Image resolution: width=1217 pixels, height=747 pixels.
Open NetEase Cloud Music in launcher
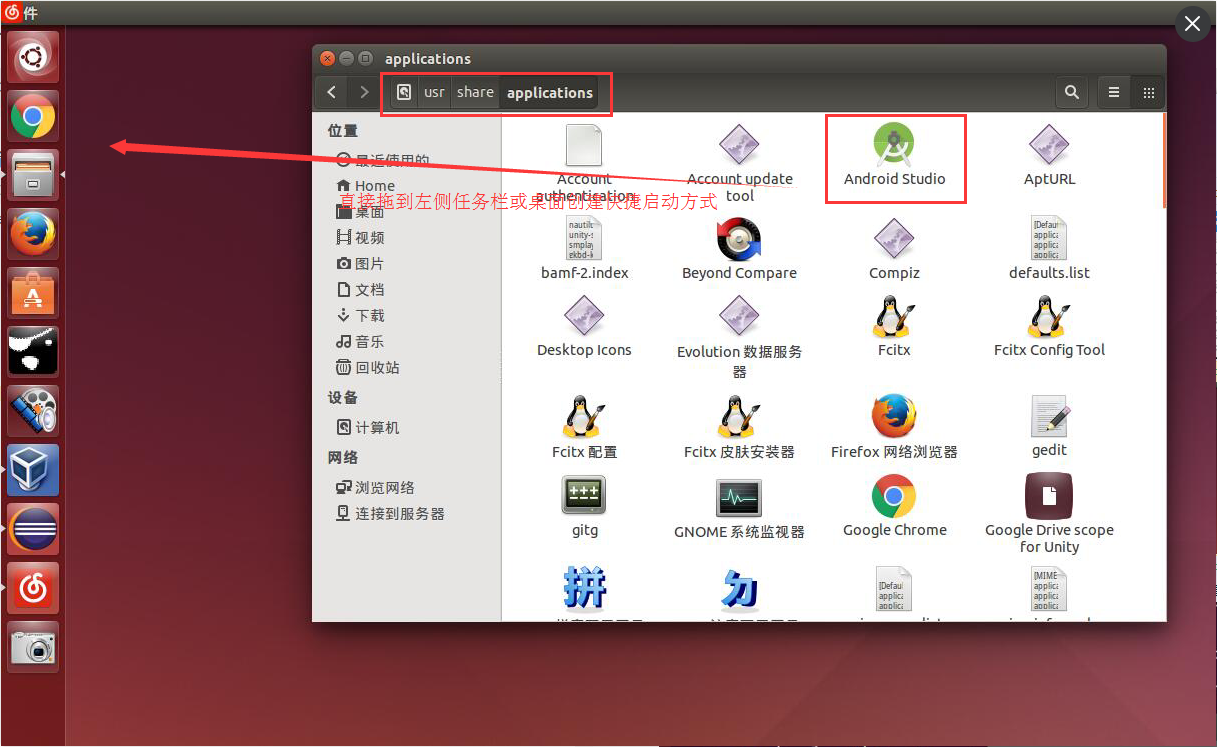pyautogui.click(x=33, y=588)
